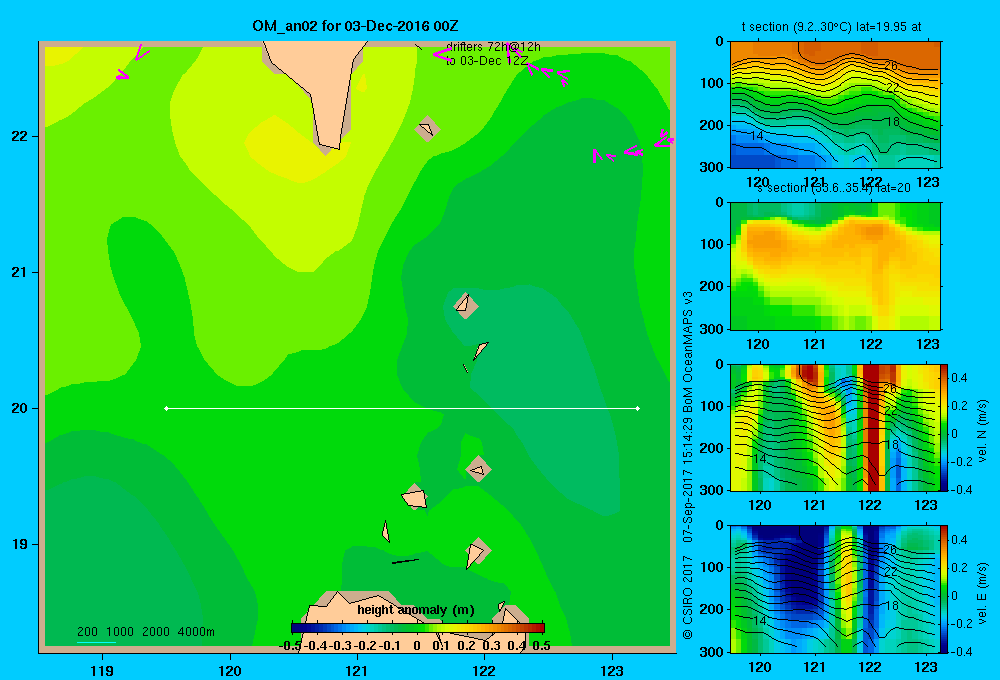This screenshot has width=1000, height=680.
Task: Click the -0.4 tick on vel. N color bar
Action: click(x=960, y=490)
